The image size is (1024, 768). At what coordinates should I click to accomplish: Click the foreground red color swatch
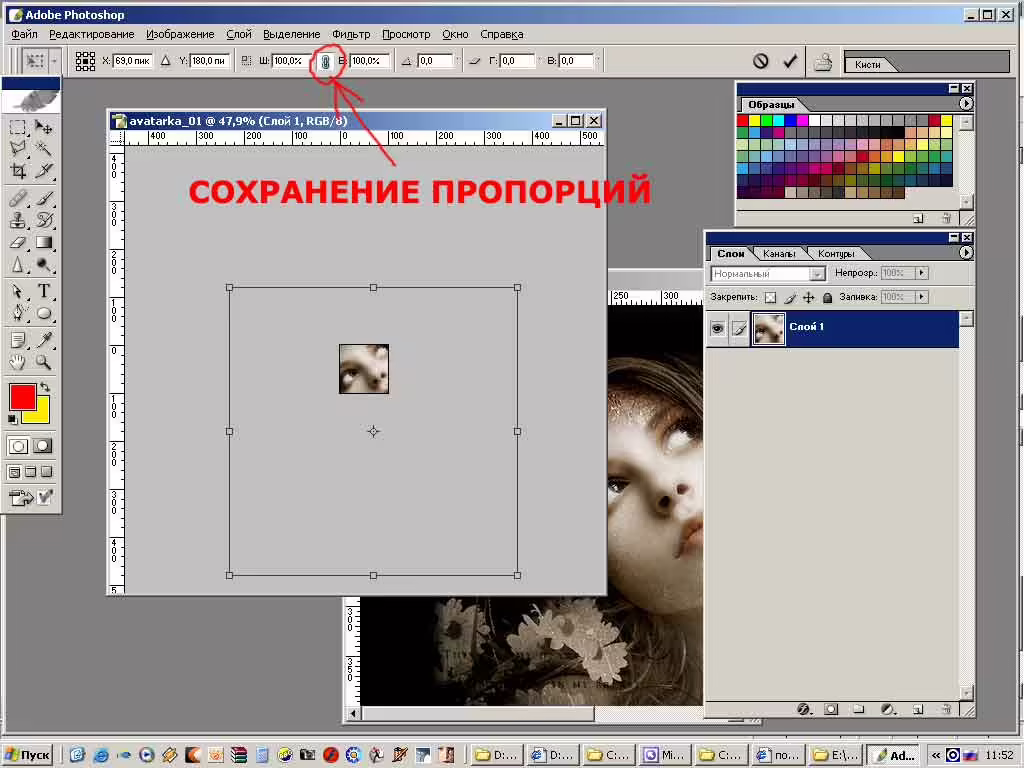tap(22, 397)
